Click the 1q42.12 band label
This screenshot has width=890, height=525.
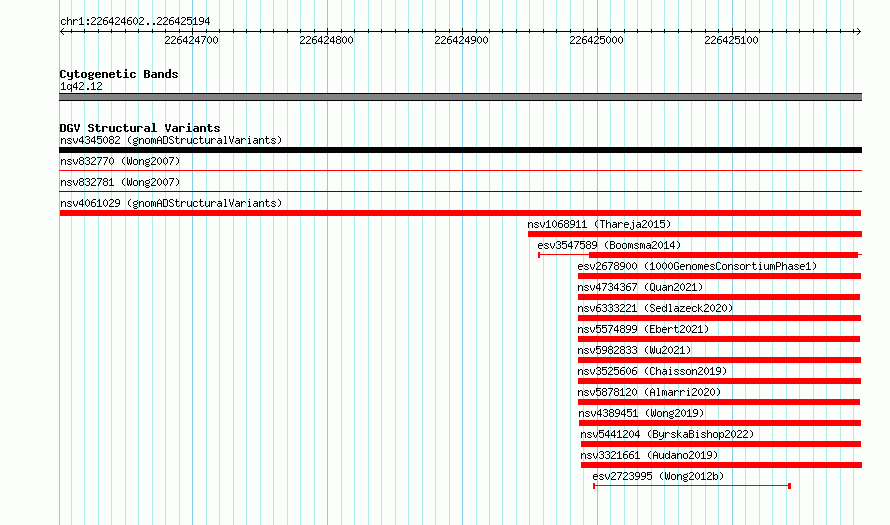(x=81, y=86)
